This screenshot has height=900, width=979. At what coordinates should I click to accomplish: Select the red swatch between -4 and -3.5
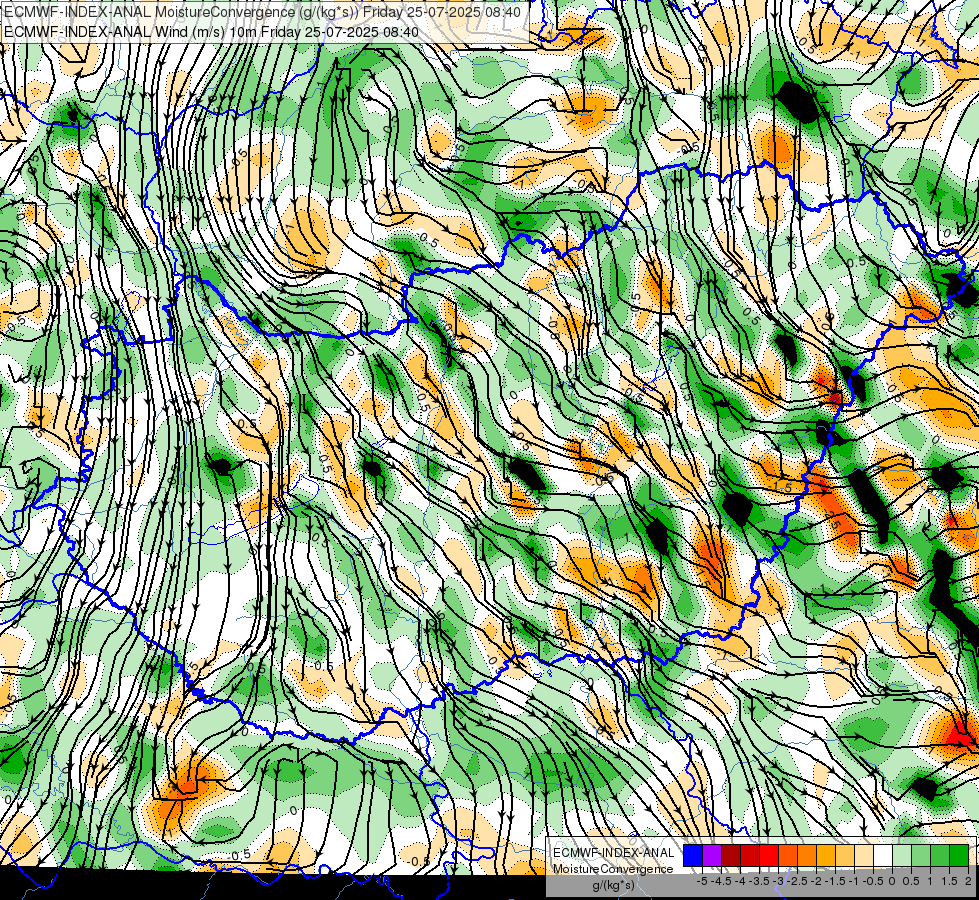tap(750, 856)
